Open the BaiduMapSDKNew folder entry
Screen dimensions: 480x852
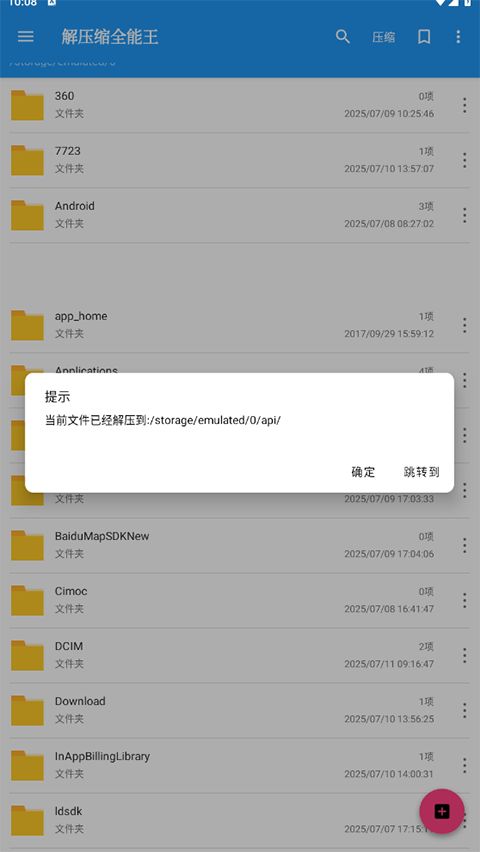point(240,545)
